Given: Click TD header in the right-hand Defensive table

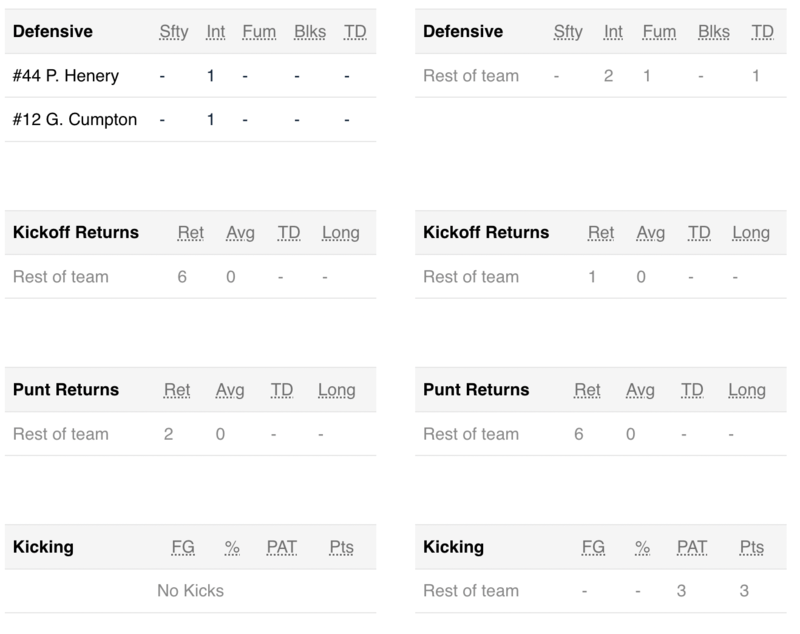Looking at the screenshot, I should [762, 32].
